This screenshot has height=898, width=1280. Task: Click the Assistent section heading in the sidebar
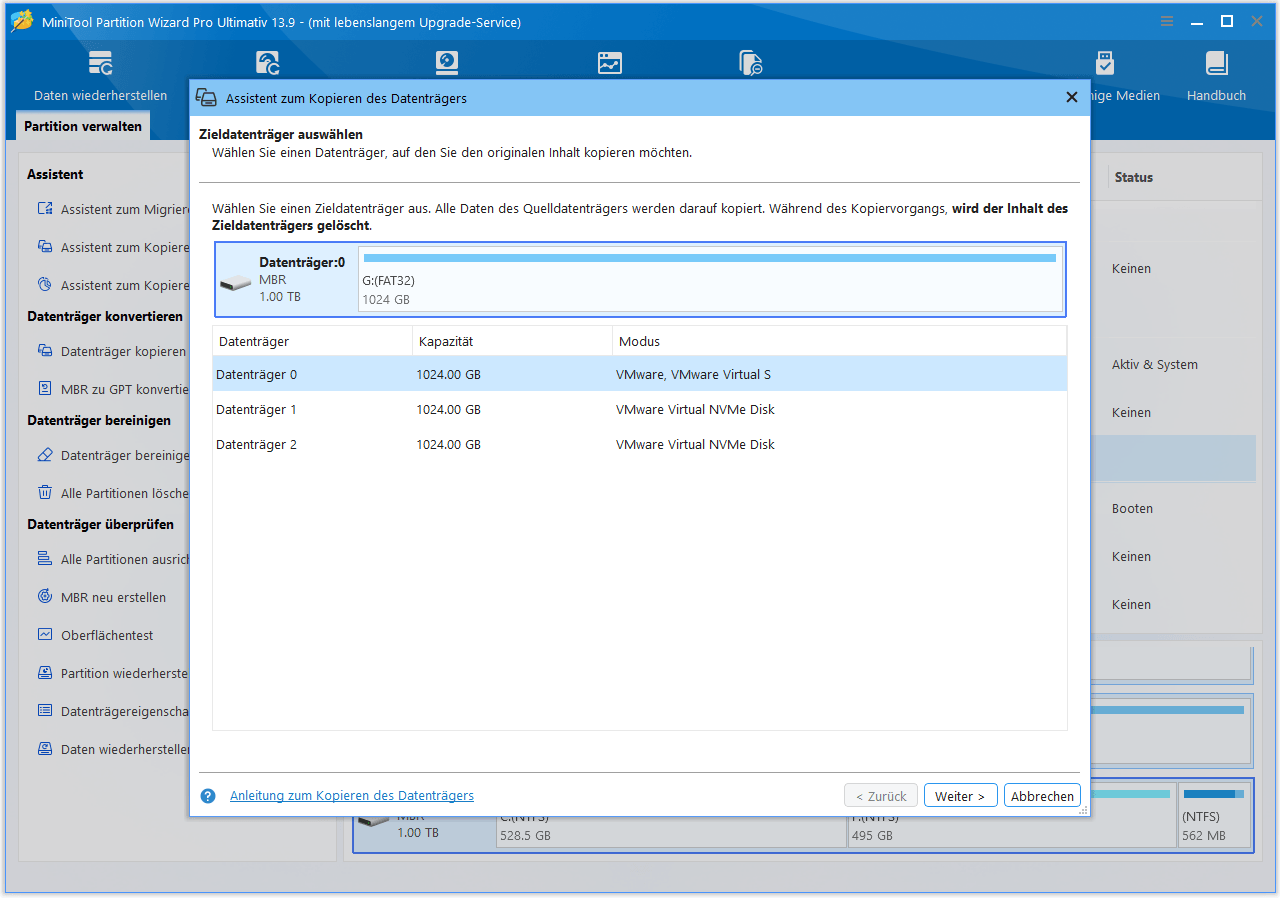pyautogui.click(x=55, y=174)
